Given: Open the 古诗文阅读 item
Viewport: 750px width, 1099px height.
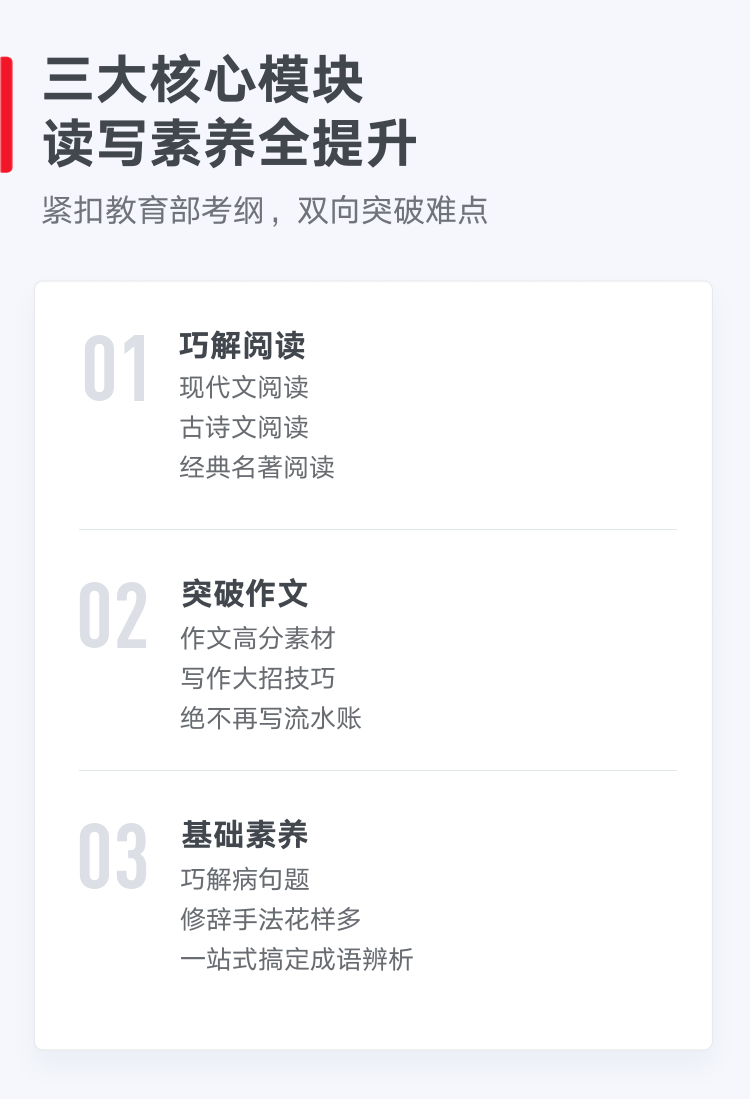Looking at the screenshot, I should tap(244, 427).
